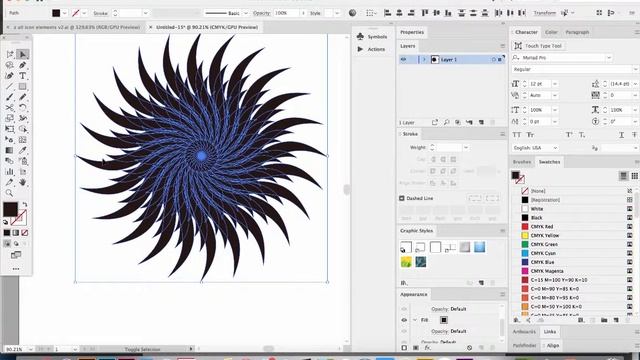
Task: Switch to Untitled-15 document tab
Action: (207, 27)
